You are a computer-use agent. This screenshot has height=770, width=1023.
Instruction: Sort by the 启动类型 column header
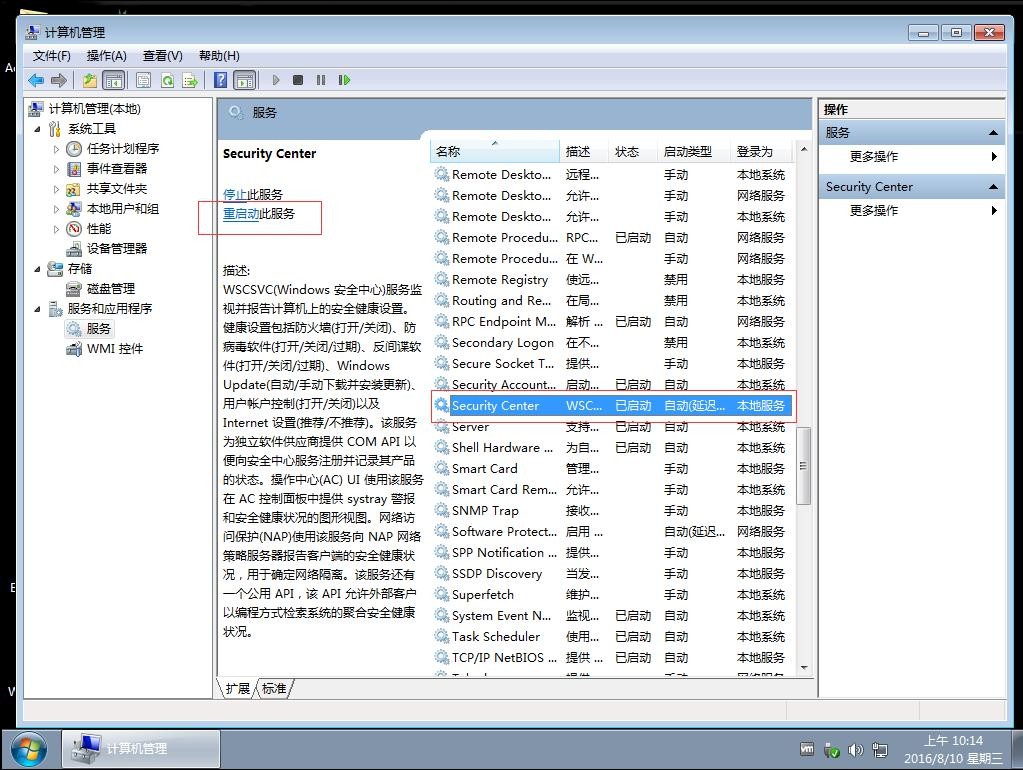[x=694, y=151]
